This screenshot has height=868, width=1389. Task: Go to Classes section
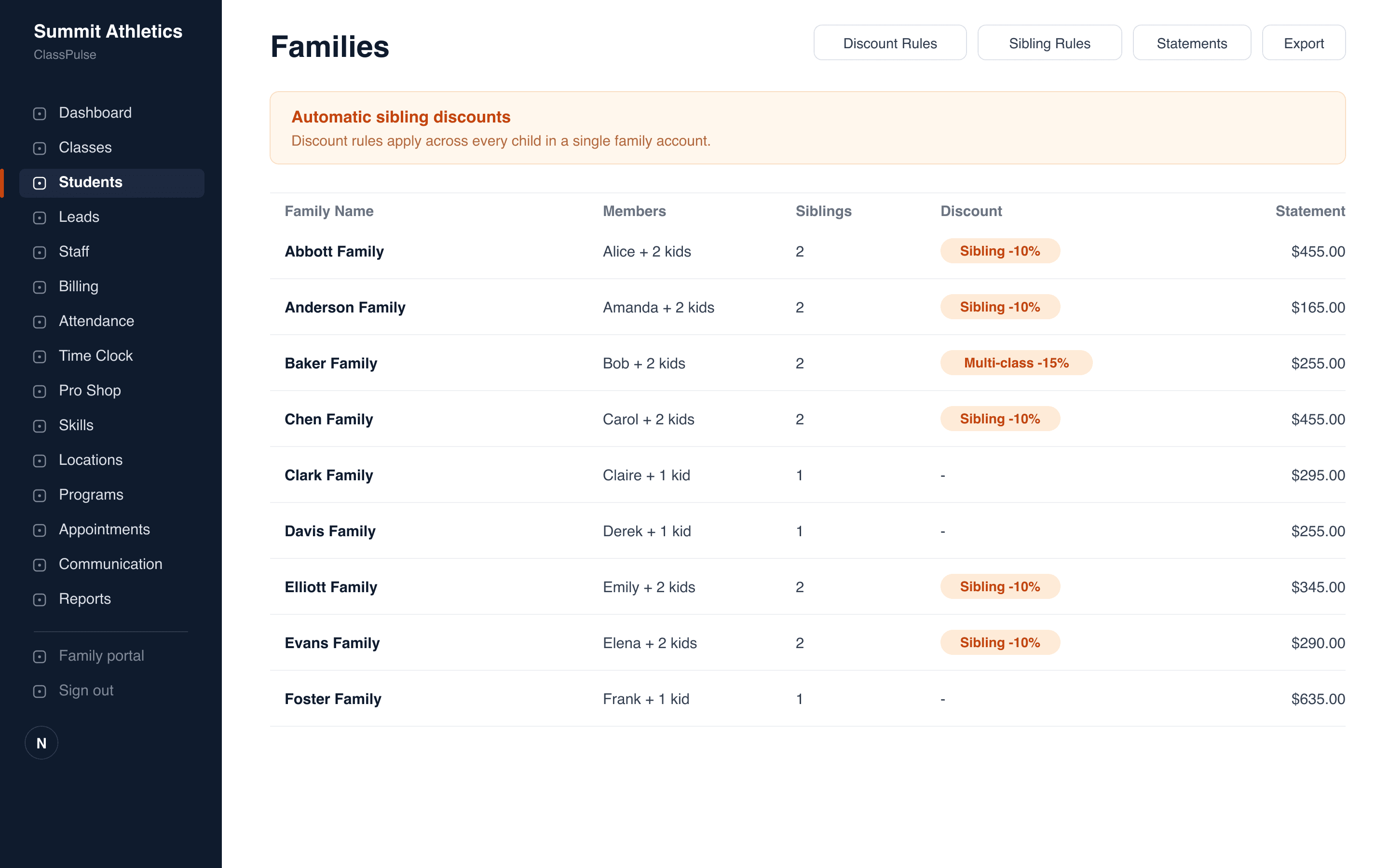coord(112,148)
